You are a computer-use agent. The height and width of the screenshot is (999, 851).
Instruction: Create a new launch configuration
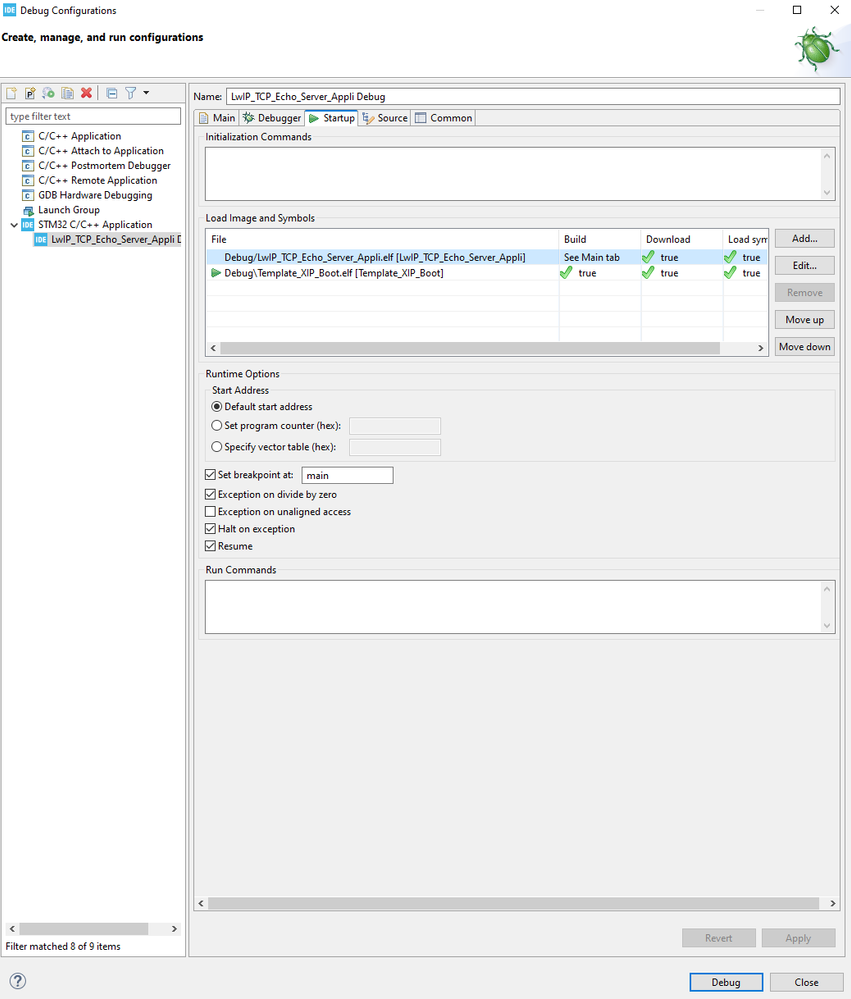(11, 93)
